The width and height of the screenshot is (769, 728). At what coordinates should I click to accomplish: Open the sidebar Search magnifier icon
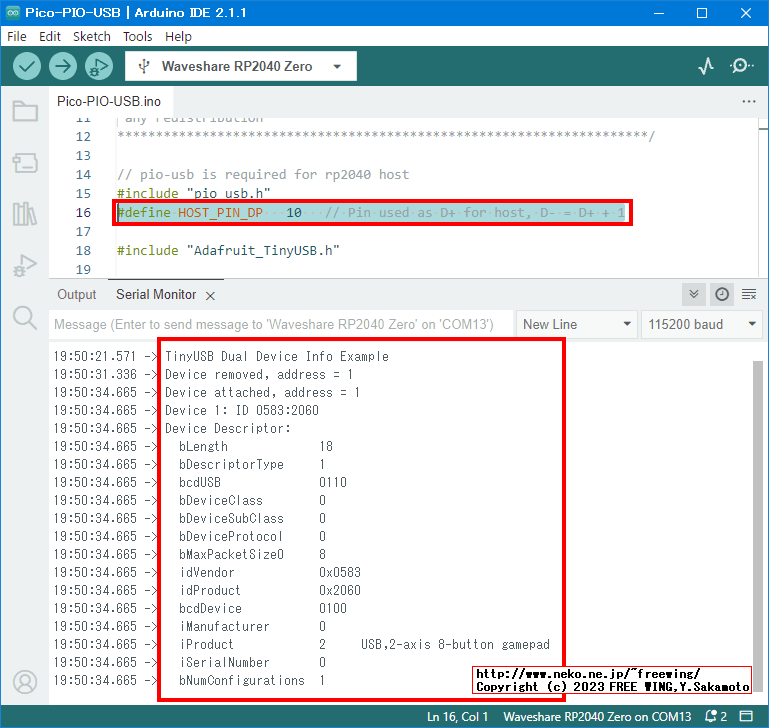pyautogui.click(x=25, y=317)
